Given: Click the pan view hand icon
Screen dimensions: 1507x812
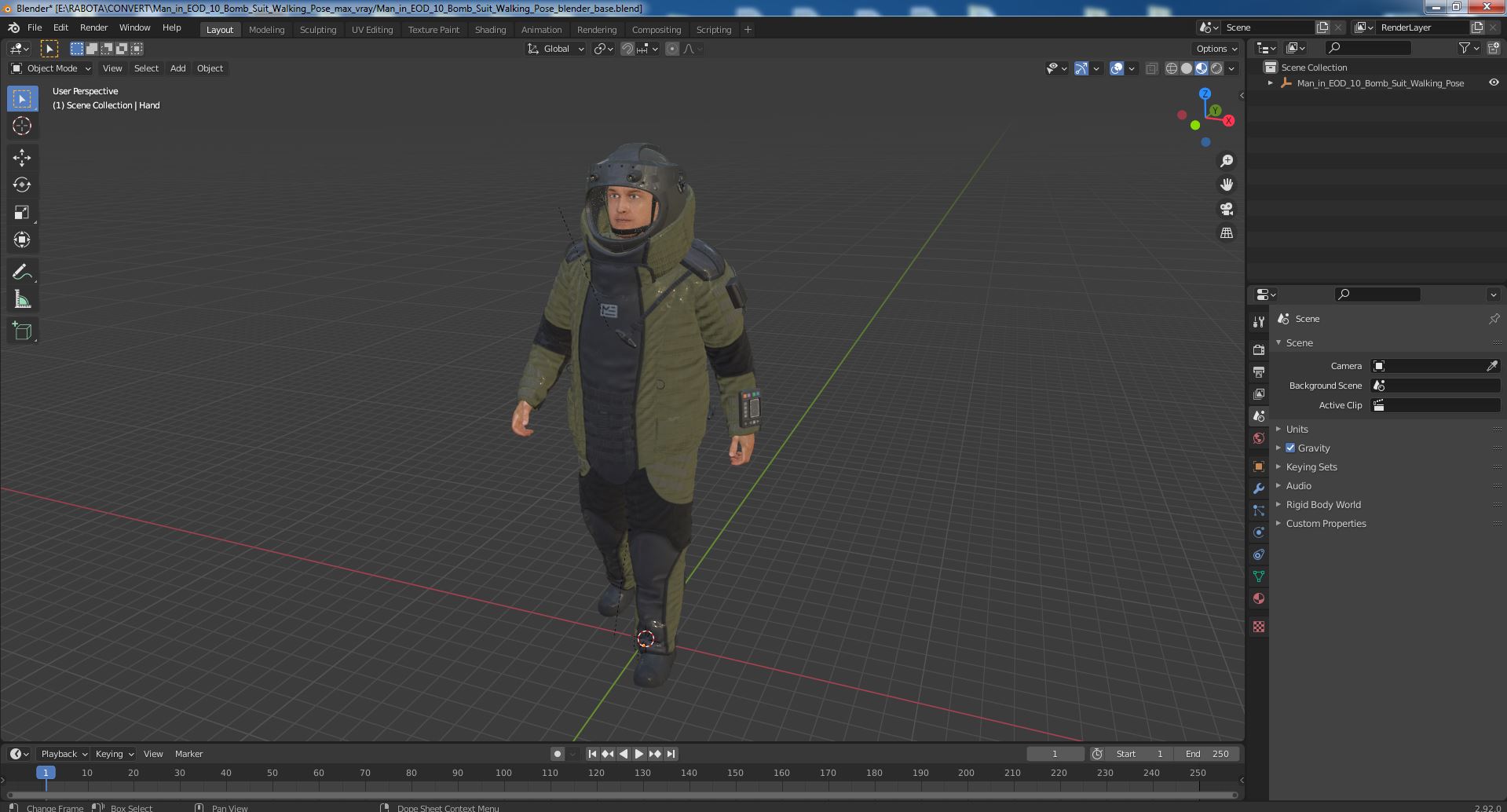Looking at the screenshot, I should tap(1226, 185).
